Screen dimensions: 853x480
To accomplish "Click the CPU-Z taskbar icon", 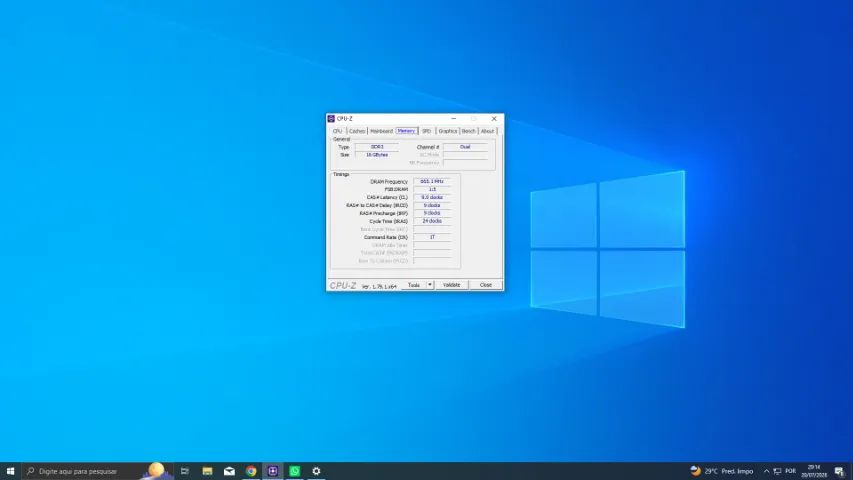I will tap(273, 471).
